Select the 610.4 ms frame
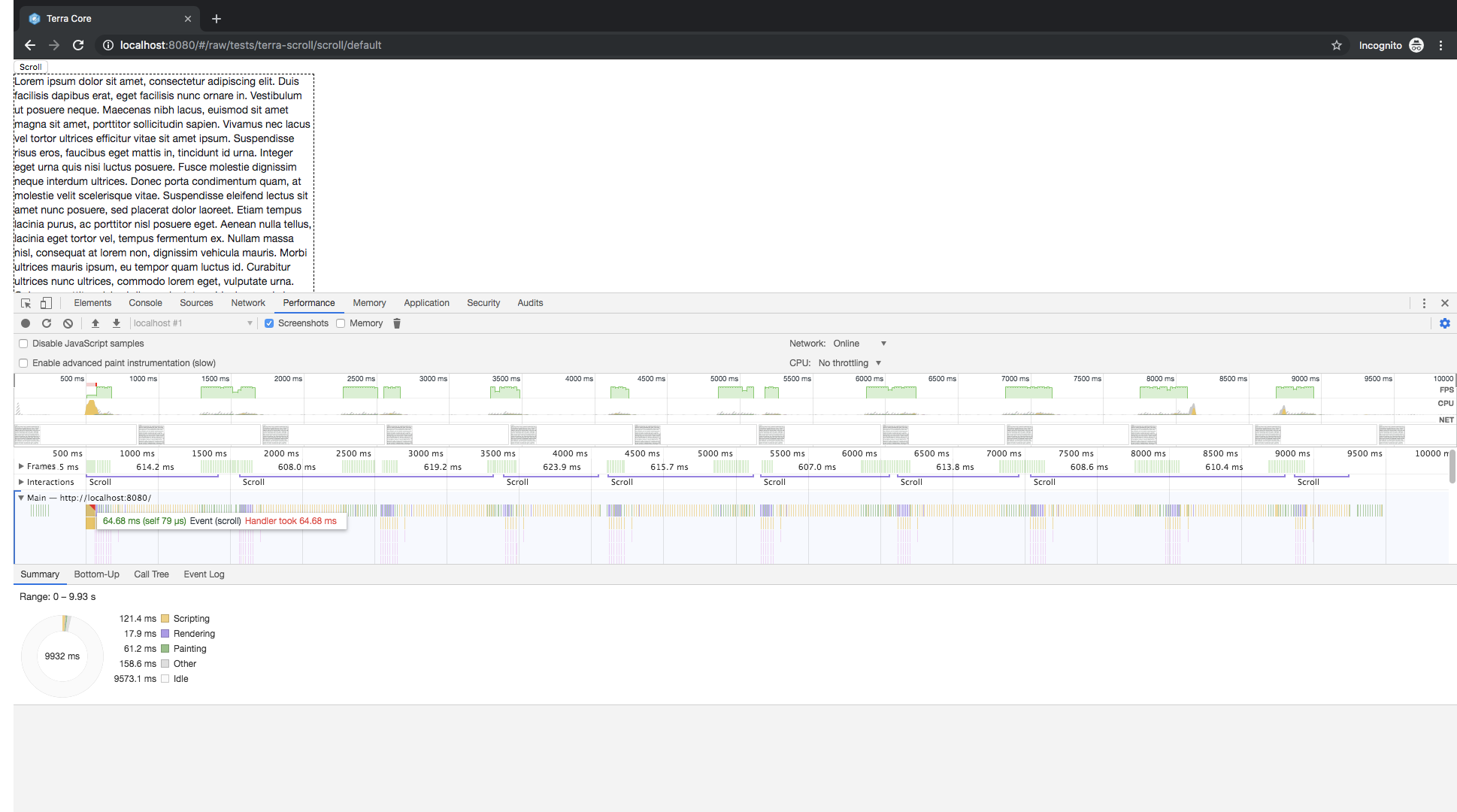The width and height of the screenshot is (1457, 812). coord(1224,467)
